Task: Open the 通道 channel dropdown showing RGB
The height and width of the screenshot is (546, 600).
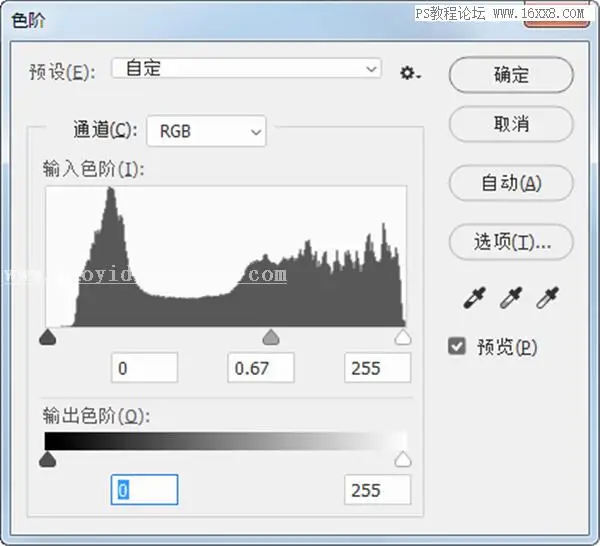Action: click(206, 131)
